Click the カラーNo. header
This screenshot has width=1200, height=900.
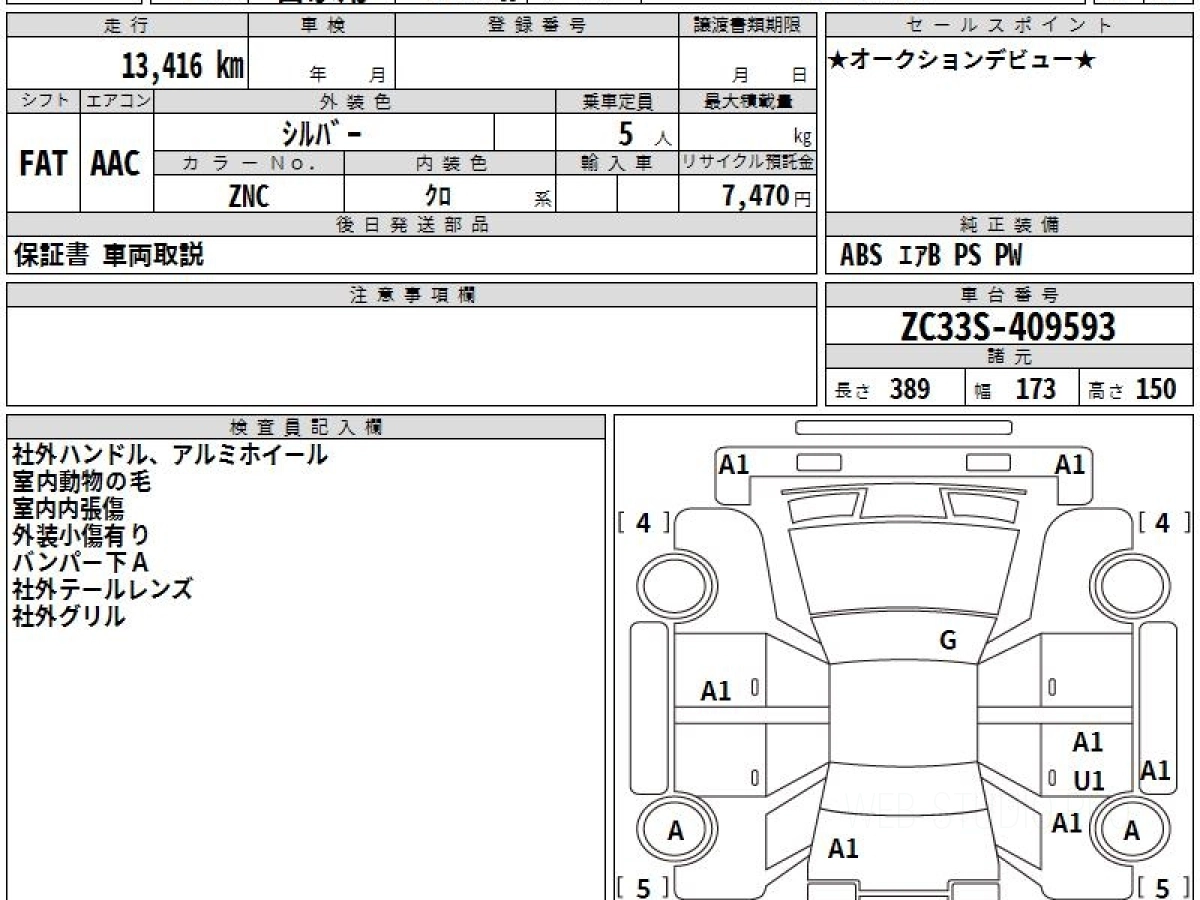point(249,163)
